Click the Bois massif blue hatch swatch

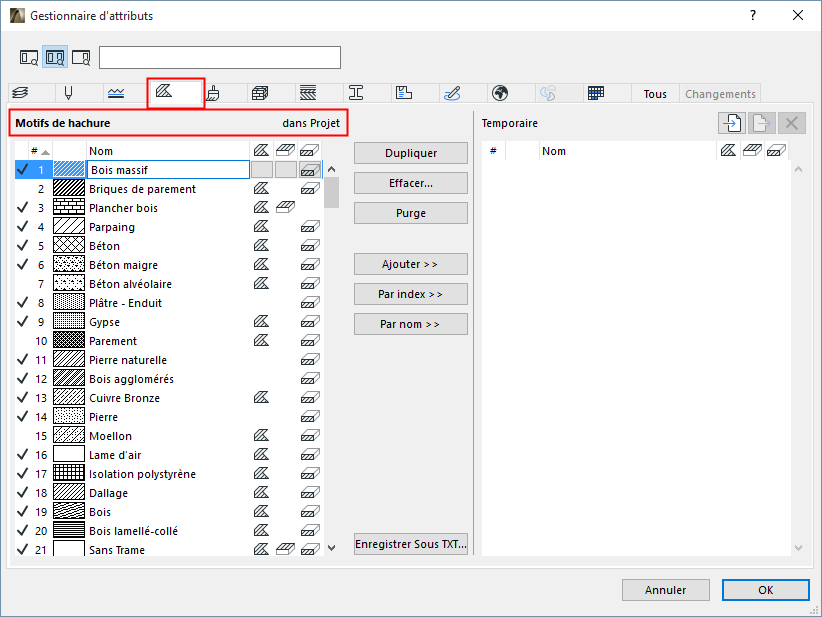point(69,169)
